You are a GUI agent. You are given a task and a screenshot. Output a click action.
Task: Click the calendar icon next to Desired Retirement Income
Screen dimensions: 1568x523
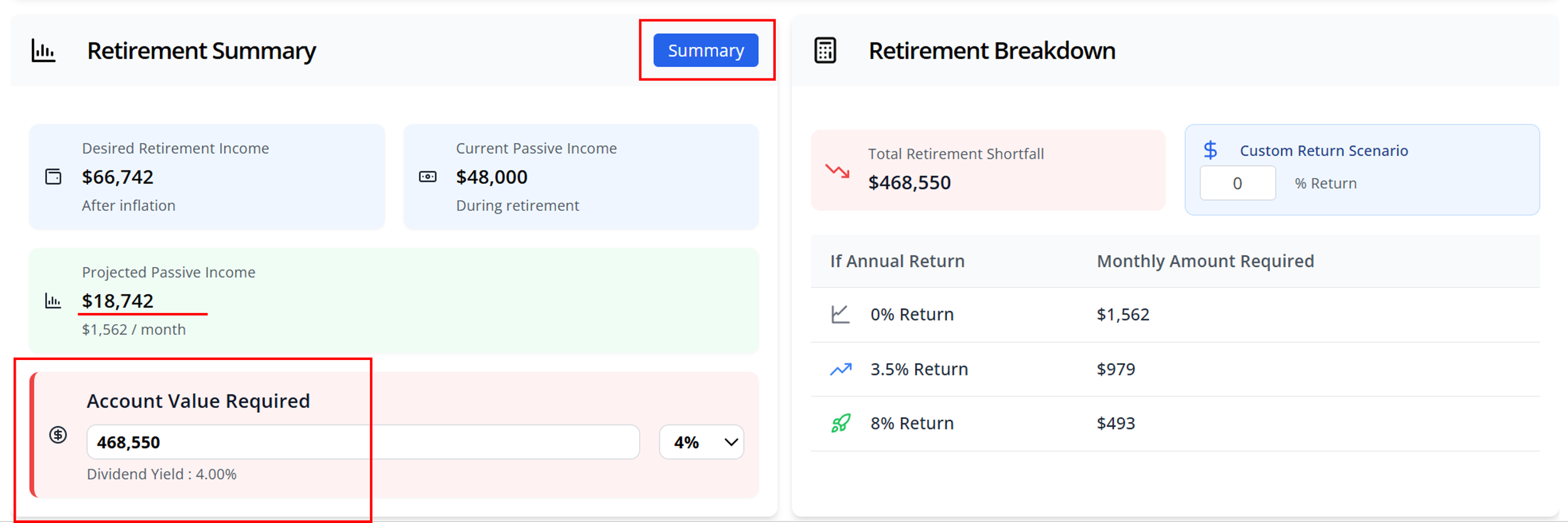[x=53, y=177]
